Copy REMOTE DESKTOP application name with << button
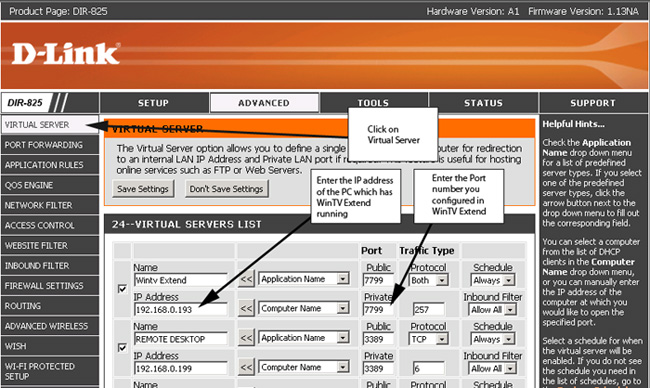This screenshot has width=650, height=388. point(246,338)
